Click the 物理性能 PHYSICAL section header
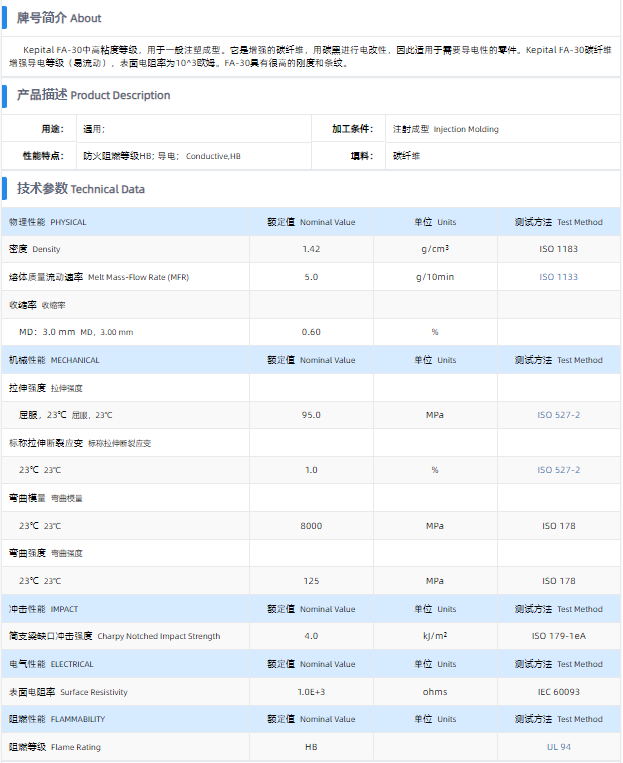The image size is (623, 763). tap(48, 222)
